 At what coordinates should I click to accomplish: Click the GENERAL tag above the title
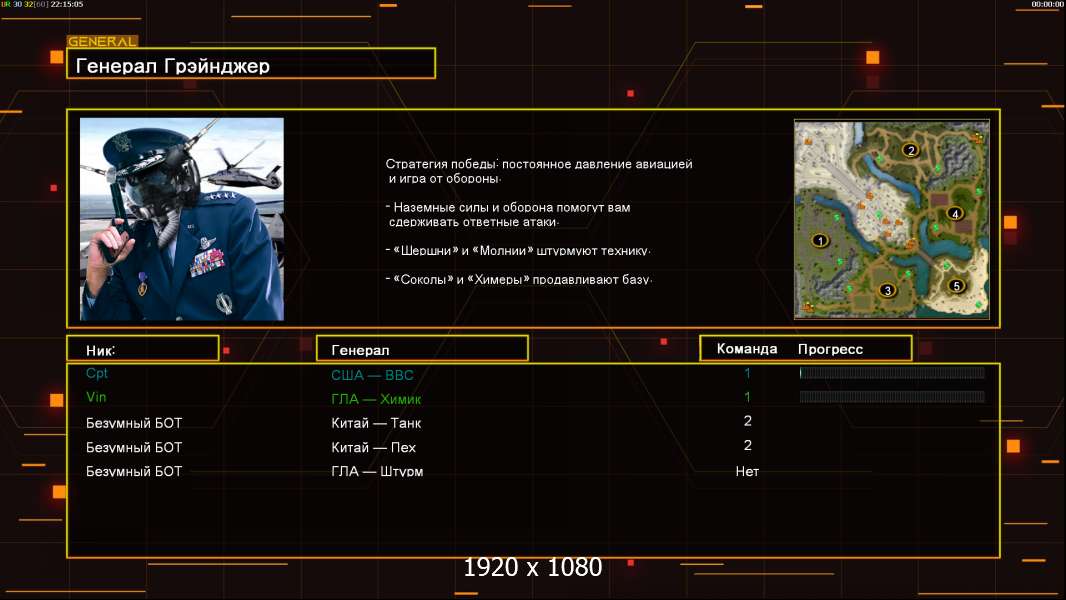102,41
